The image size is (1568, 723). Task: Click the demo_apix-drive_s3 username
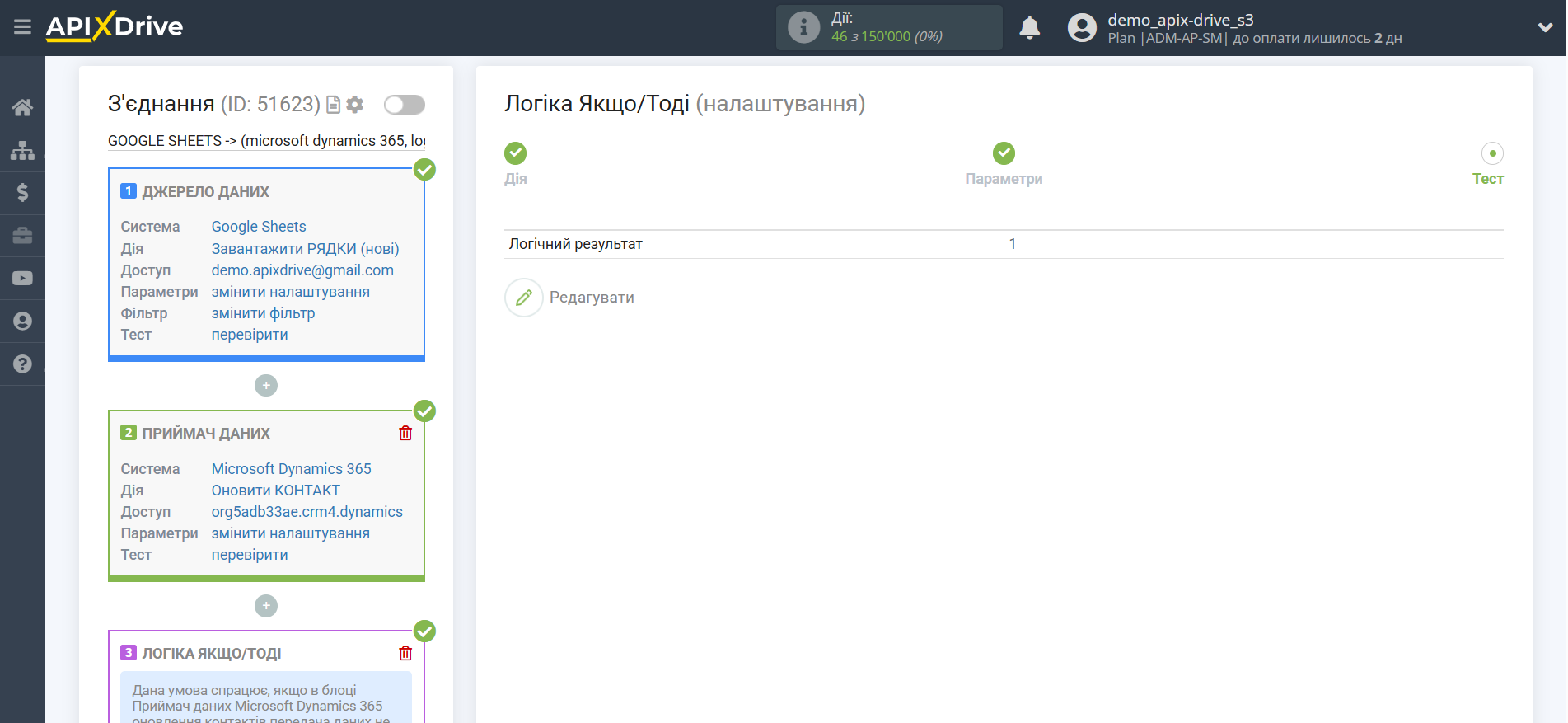[1180, 20]
